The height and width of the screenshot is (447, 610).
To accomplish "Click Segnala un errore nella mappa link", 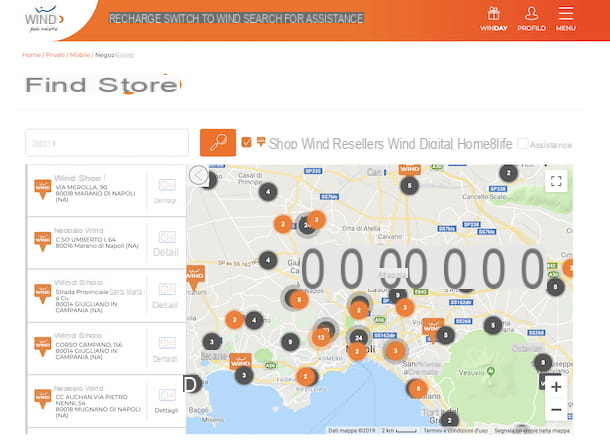I will (x=531, y=431).
